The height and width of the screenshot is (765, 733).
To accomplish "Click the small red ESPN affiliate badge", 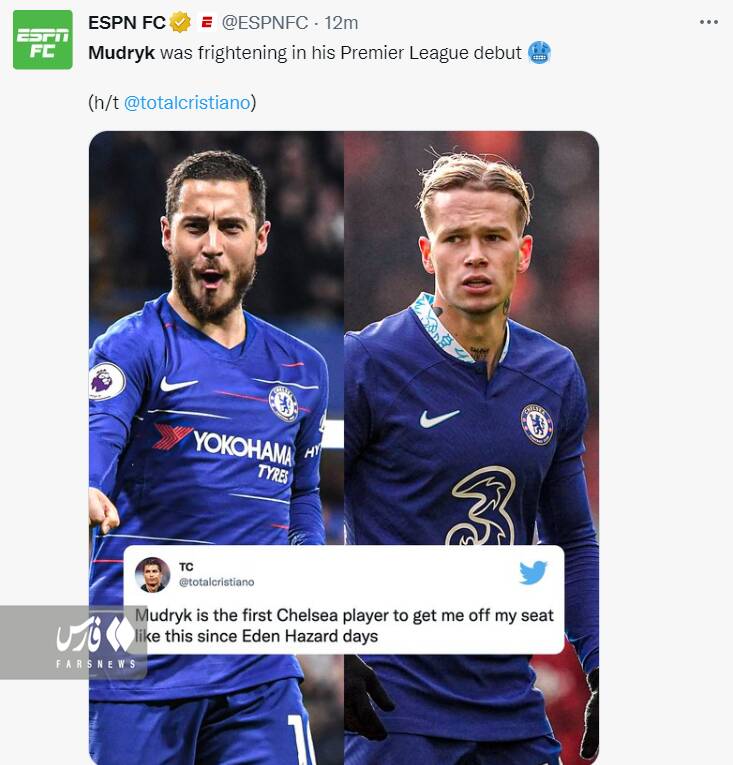I will [x=207, y=22].
